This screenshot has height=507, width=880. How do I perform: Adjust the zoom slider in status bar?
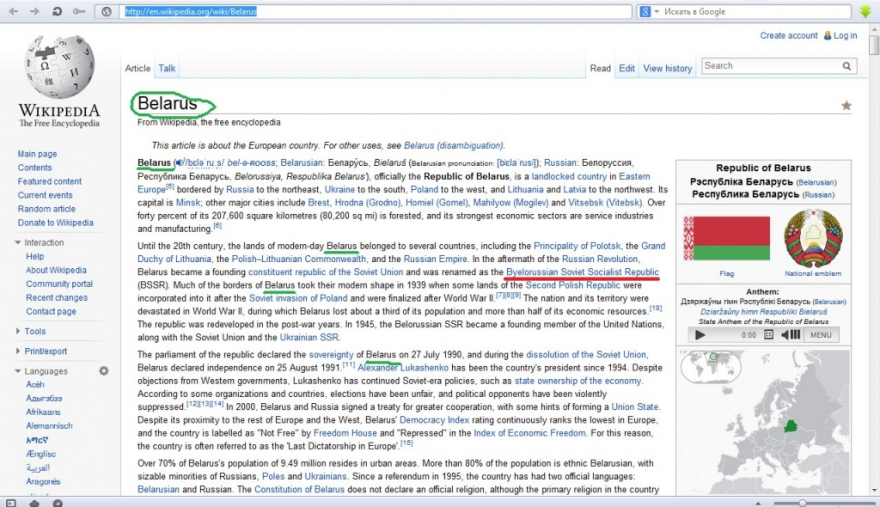800,501
